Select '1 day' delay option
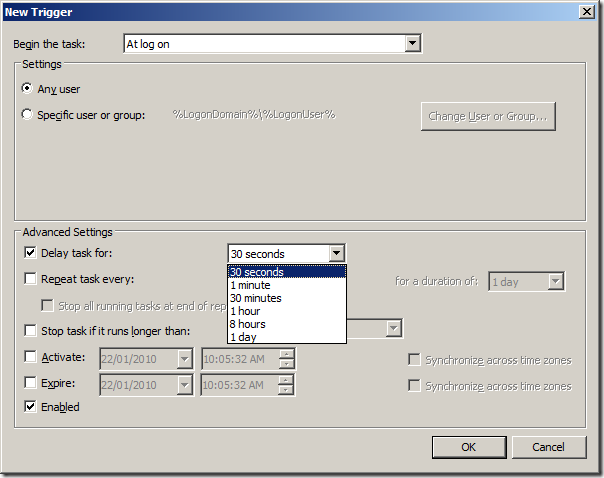Image resolution: width=604 pixels, height=478 pixels. coord(286,337)
